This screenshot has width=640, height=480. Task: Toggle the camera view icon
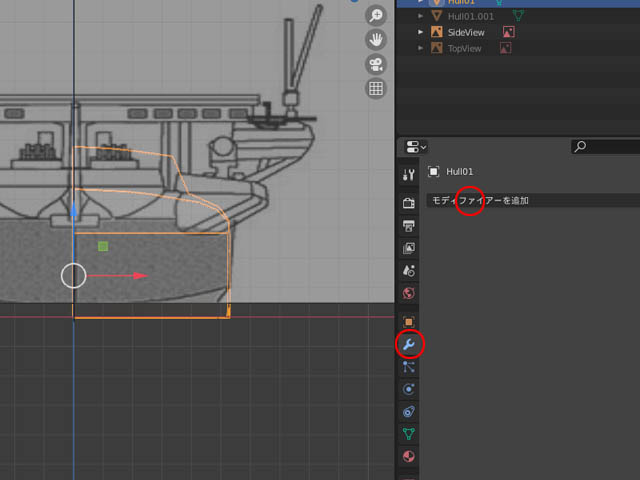(376, 64)
